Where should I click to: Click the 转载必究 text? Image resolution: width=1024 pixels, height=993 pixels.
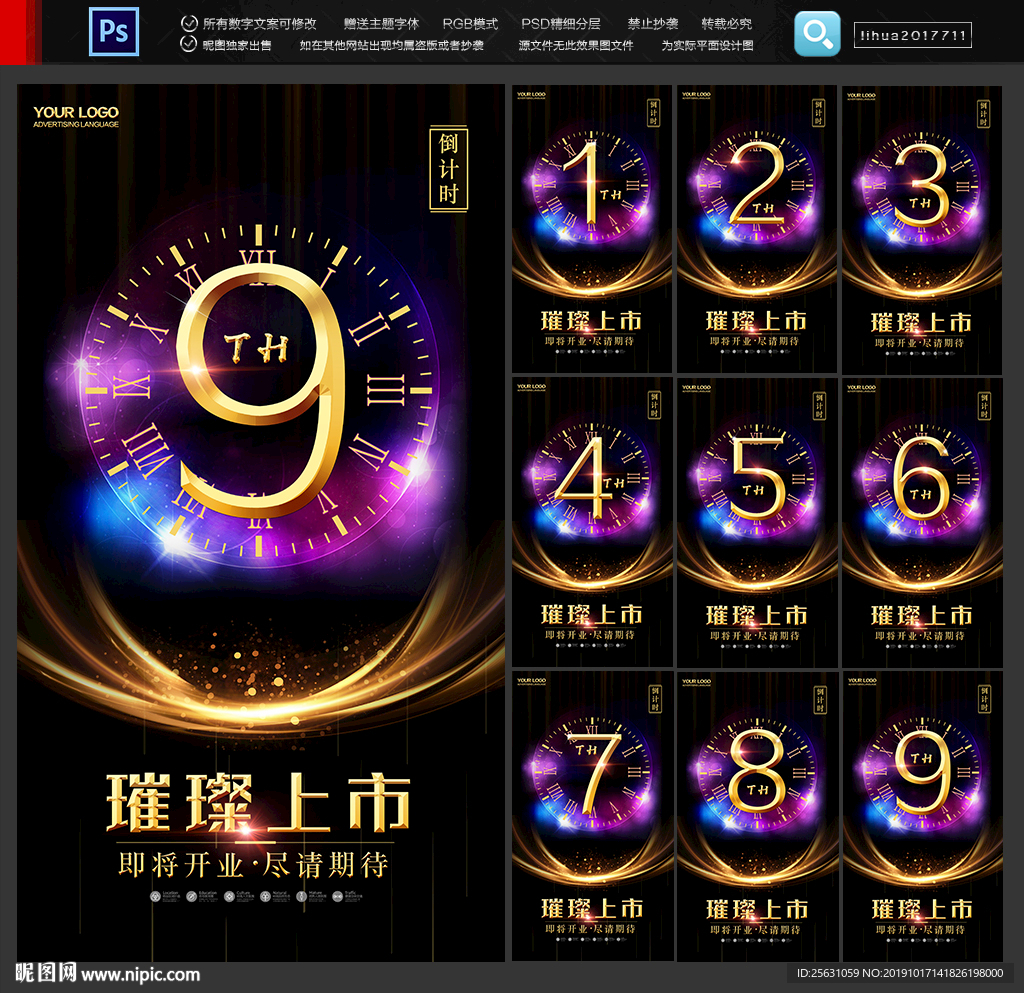[727, 24]
